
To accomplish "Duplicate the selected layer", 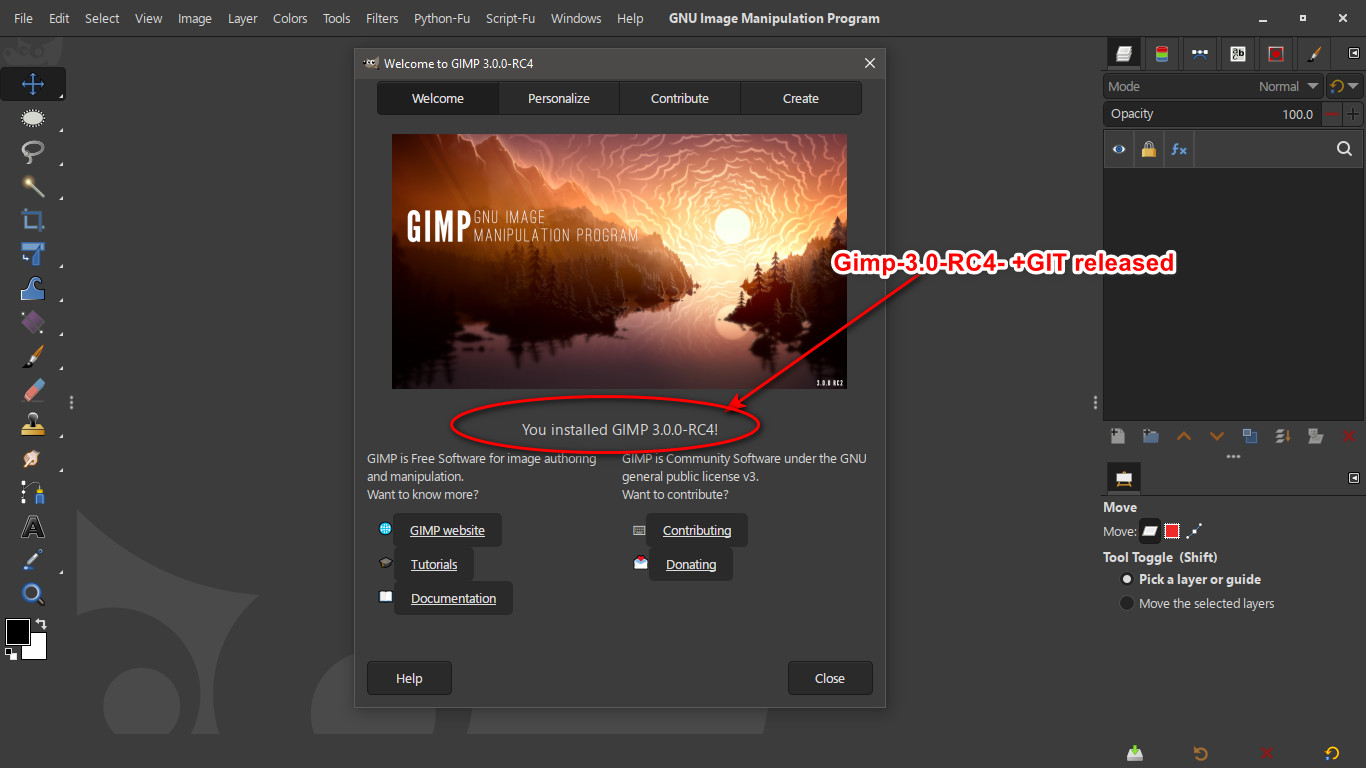I will pyautogui.click(x=1250, y=436).
